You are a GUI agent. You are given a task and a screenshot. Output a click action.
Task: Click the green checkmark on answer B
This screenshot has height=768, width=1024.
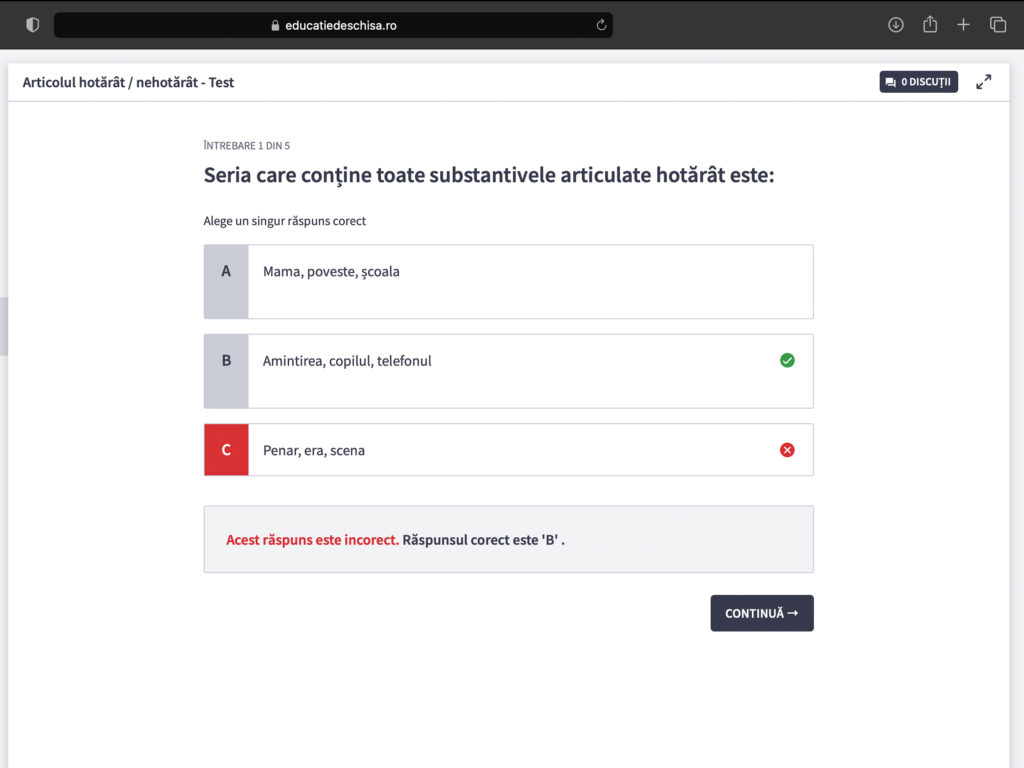point(787,360)
